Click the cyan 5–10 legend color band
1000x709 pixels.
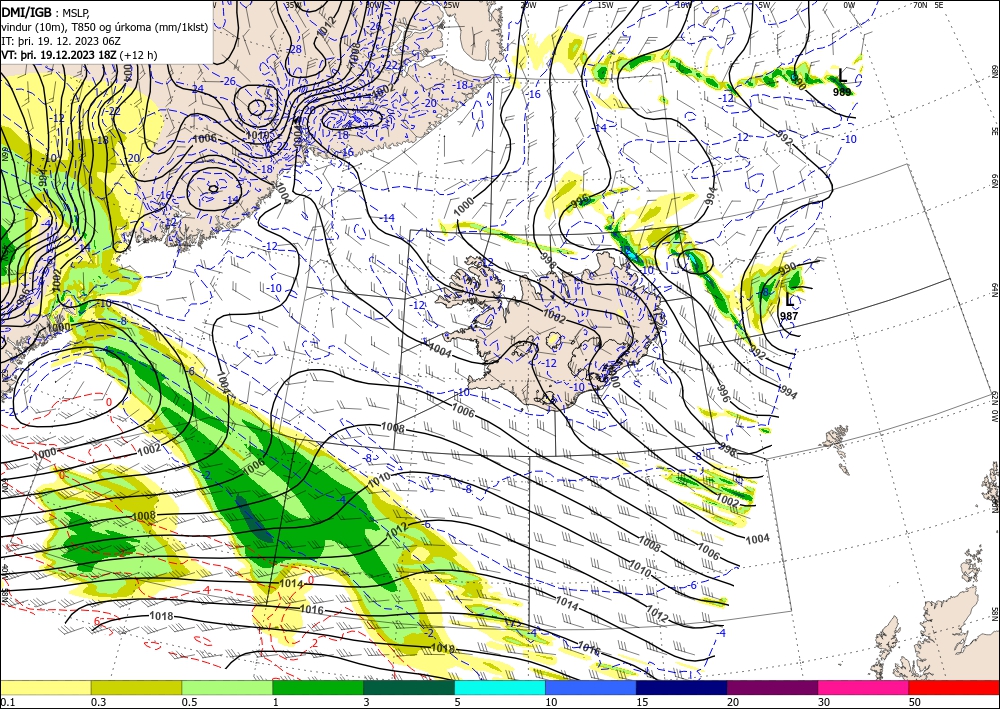[x=500, y=687]
